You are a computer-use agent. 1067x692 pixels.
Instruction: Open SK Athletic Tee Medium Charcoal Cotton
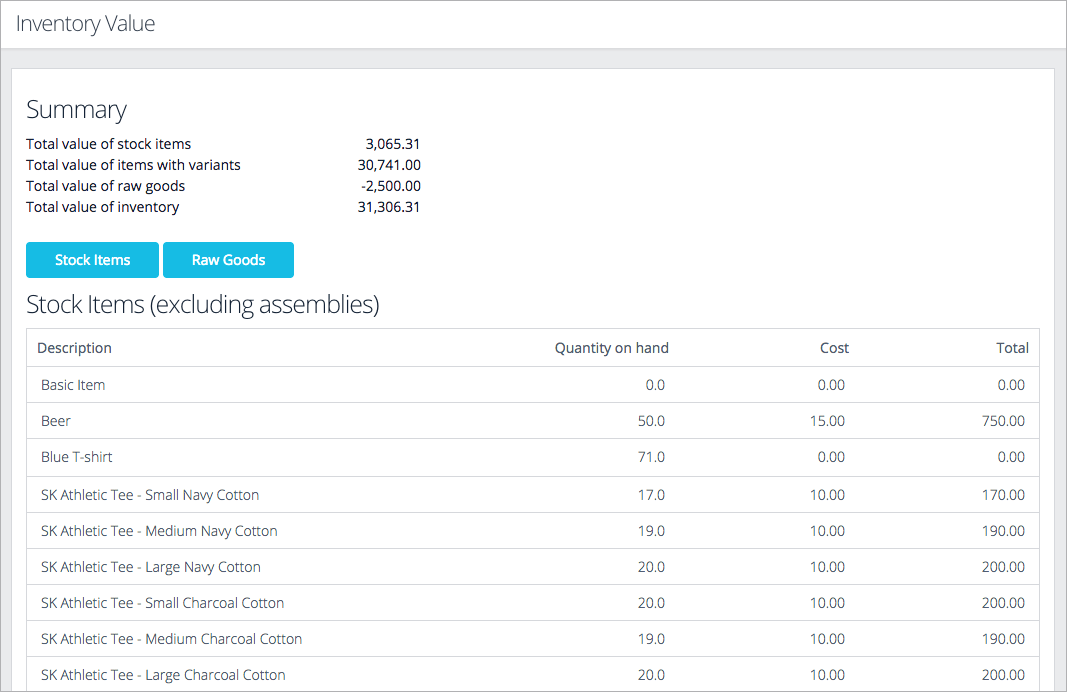tap(171, 639)
